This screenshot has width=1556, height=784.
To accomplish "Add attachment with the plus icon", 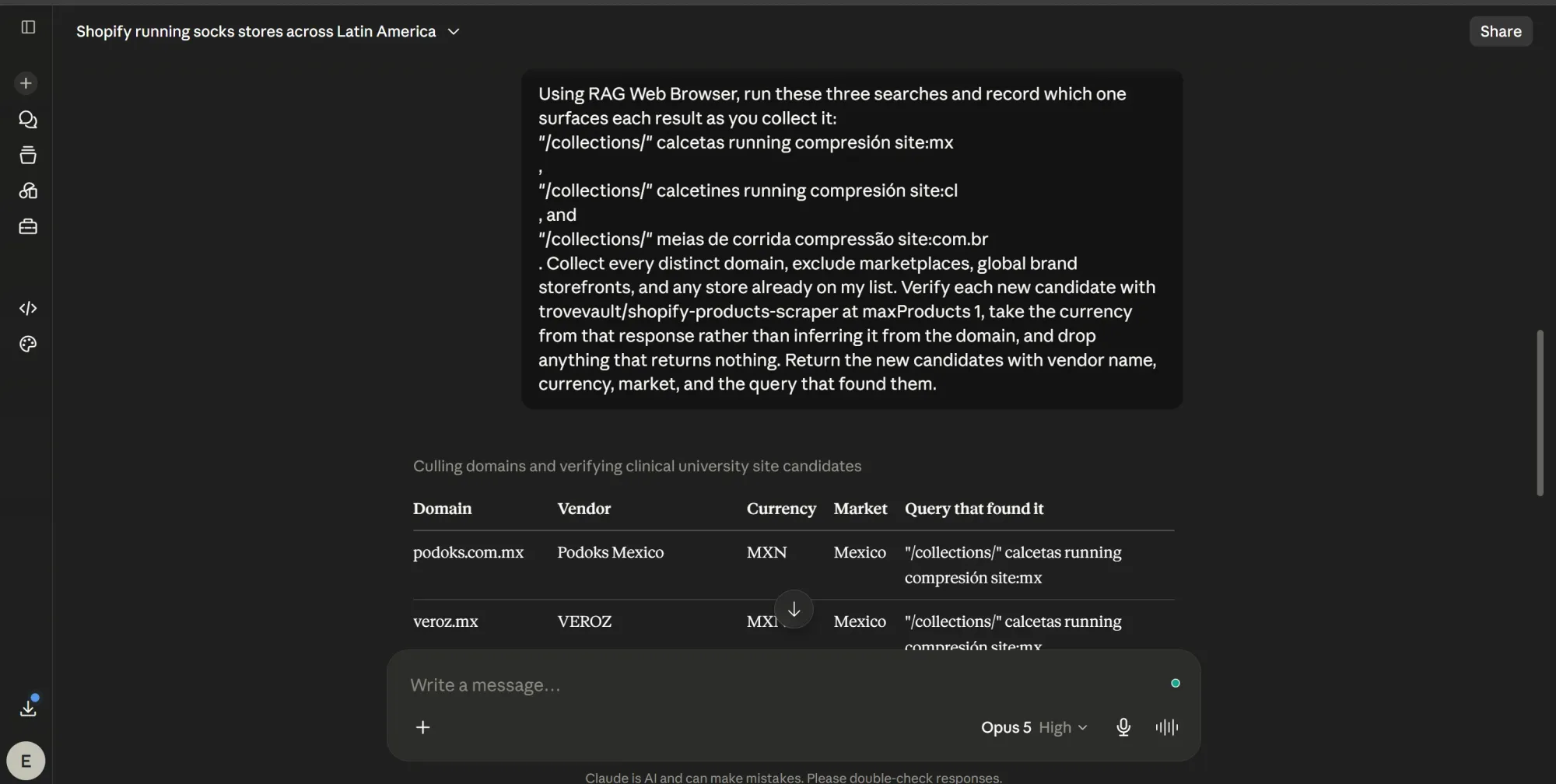I will (x=423, y=727).
